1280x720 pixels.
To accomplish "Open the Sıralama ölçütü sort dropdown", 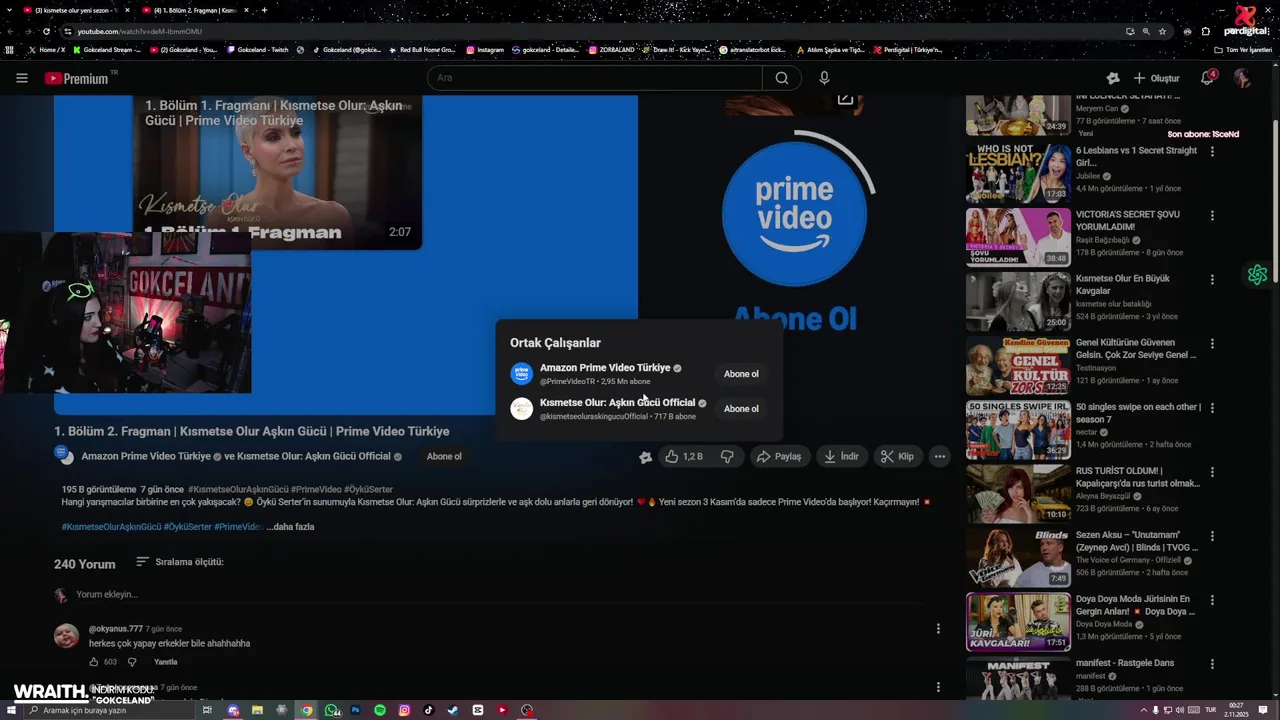I will click(180, 562).
